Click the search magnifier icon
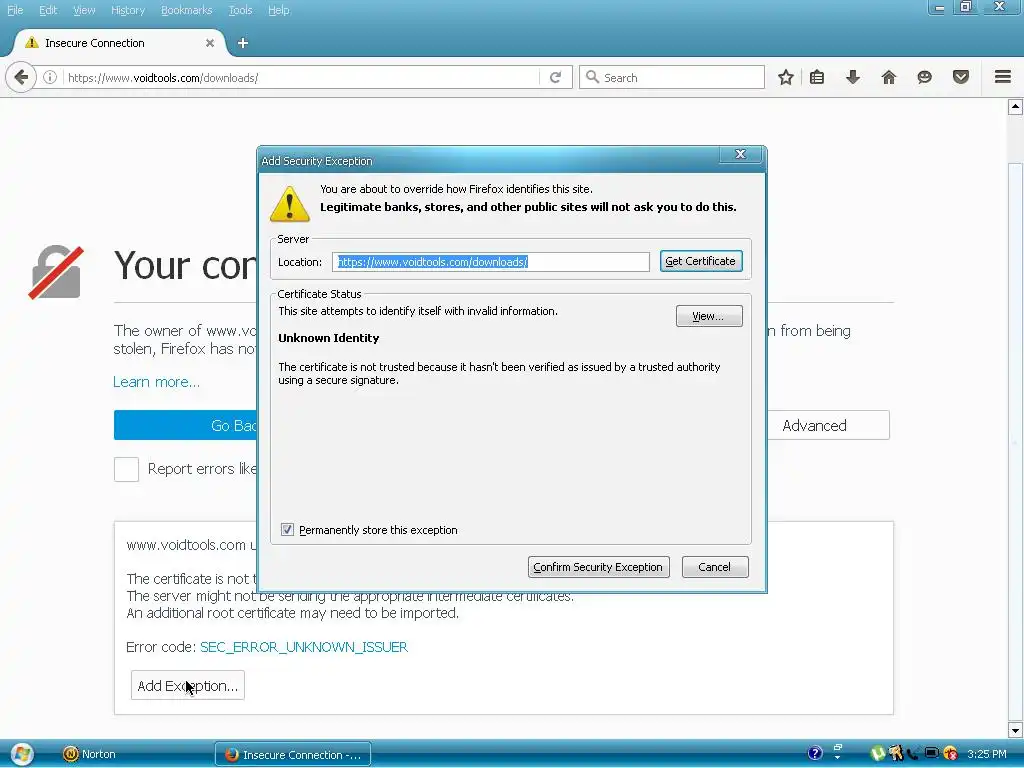 click(592, 77)
